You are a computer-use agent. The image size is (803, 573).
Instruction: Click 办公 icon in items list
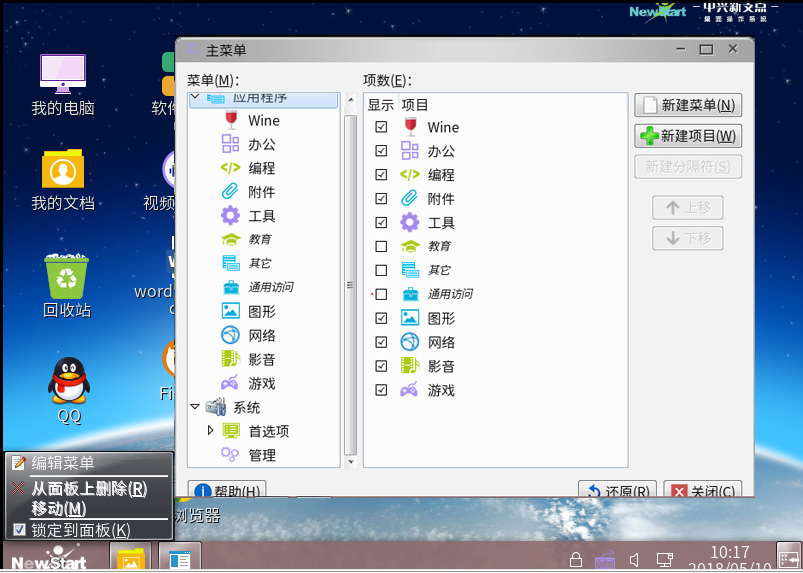[410, 151]
